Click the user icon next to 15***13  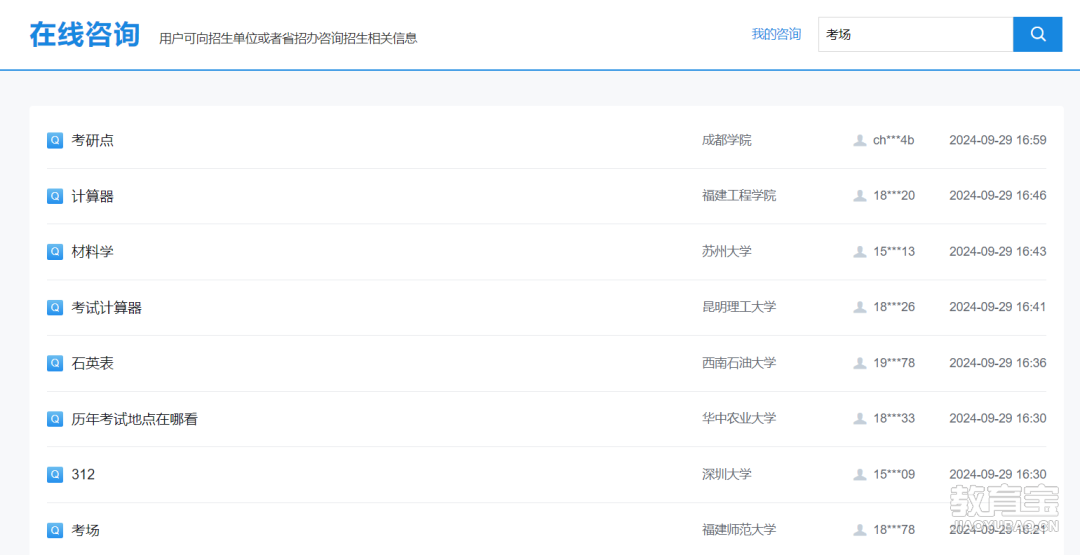[860, 252]
